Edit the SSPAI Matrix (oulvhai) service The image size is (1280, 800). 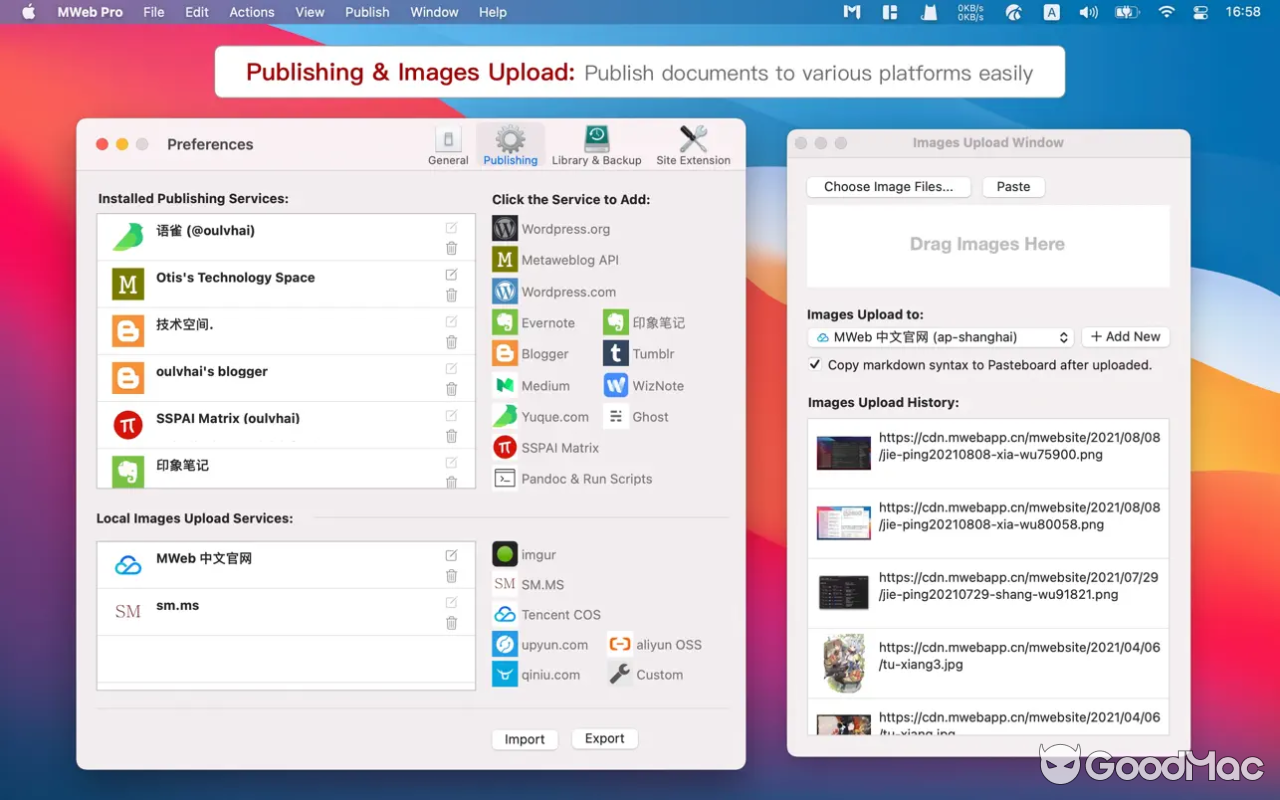451,414
